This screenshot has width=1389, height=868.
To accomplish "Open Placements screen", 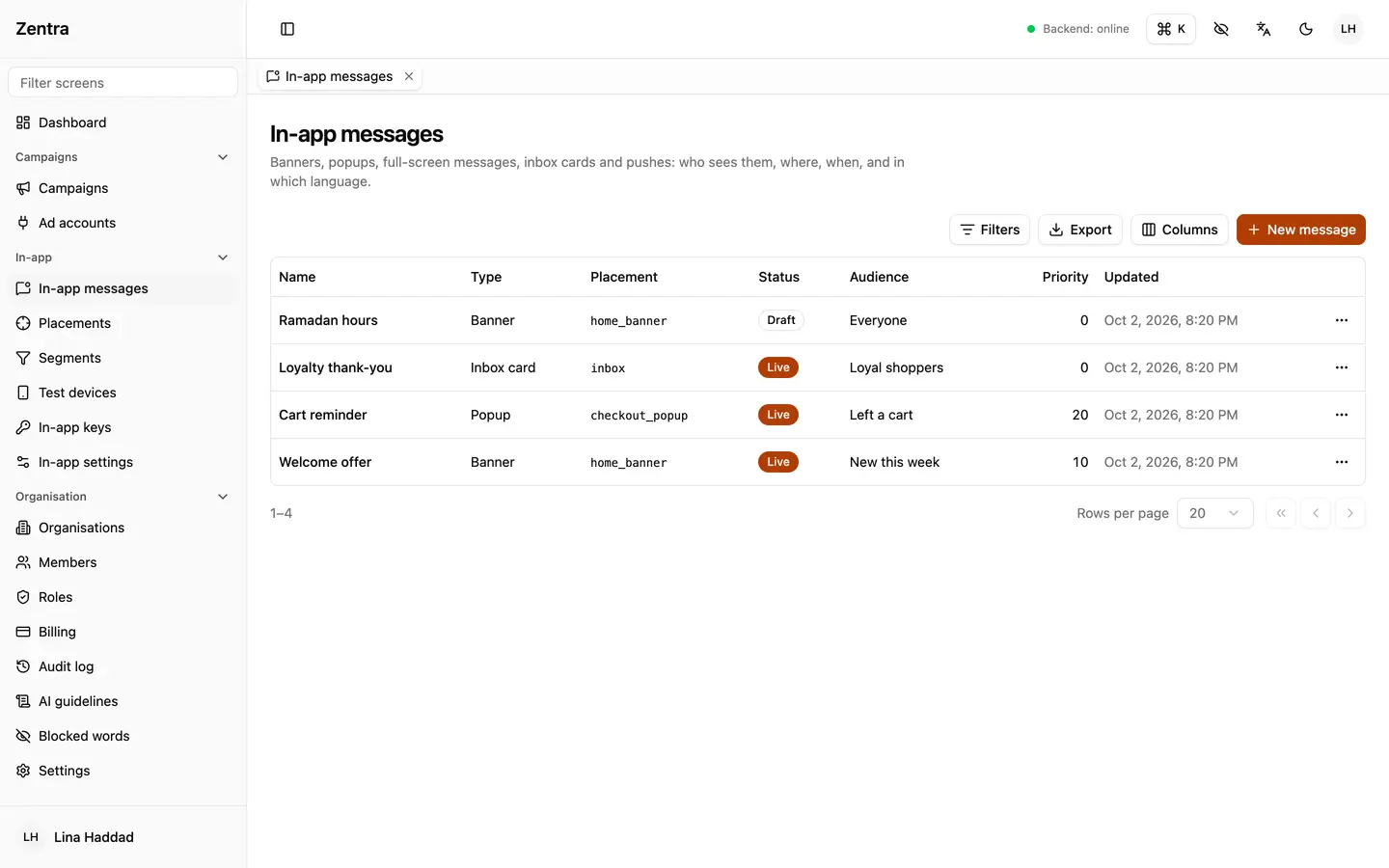I will click(x=123, y=323).
